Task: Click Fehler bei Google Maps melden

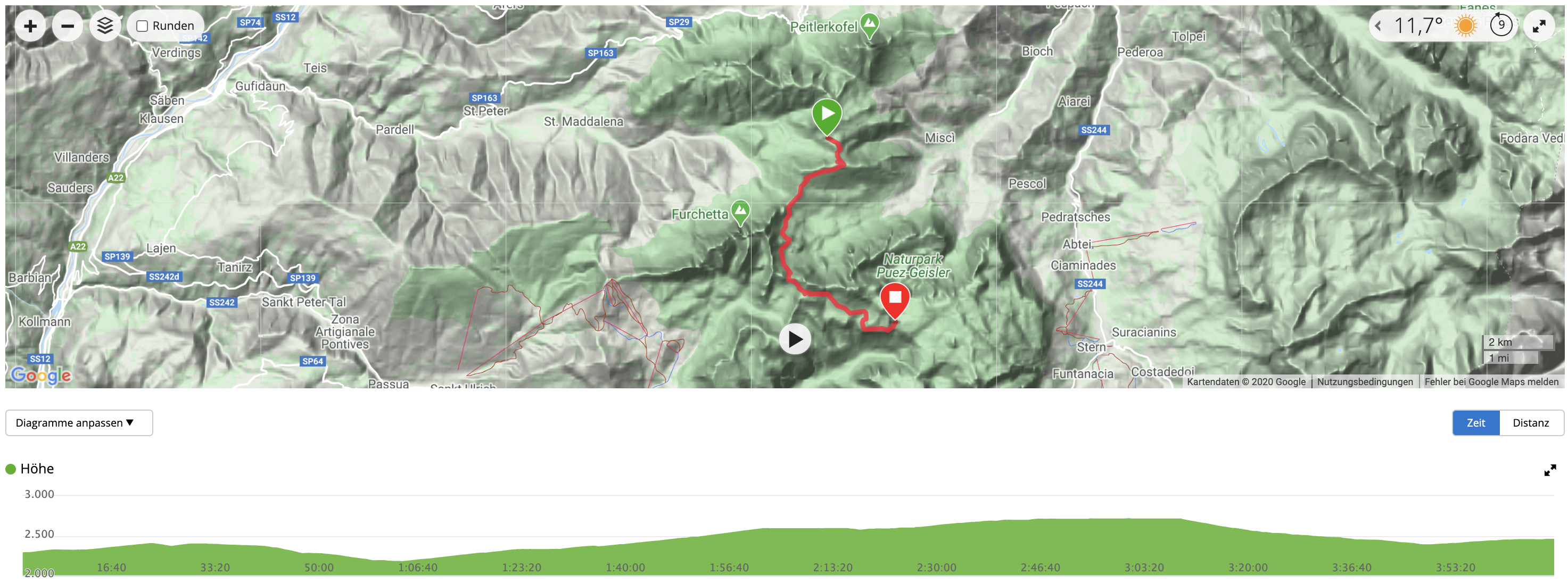Action: click(x=1491, y=381)
